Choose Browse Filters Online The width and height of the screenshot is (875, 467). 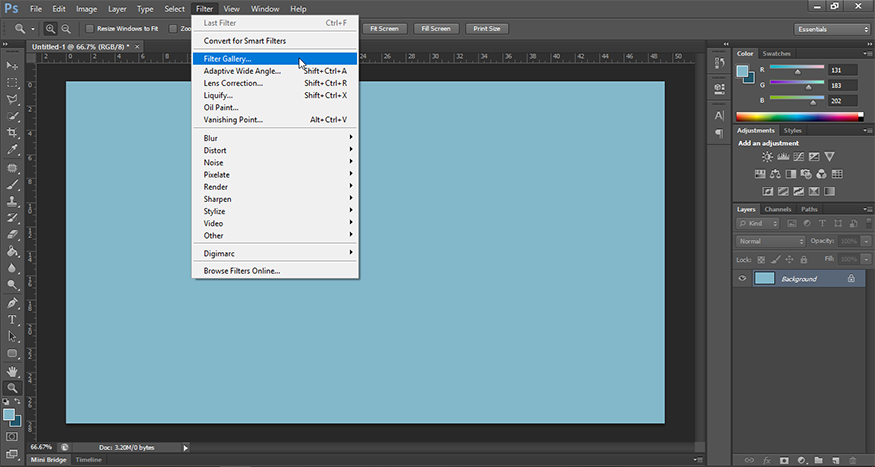(x=275, y=271)
